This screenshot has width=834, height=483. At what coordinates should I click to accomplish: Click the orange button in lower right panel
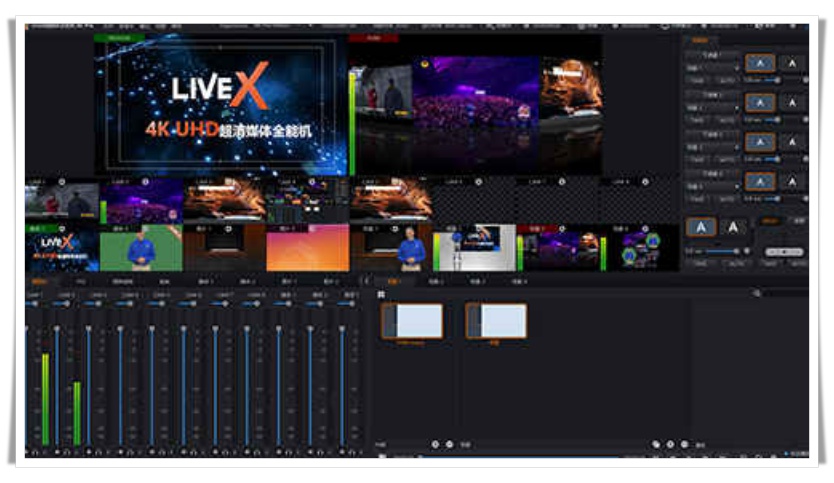pyautogui.click(x=769, y=221)
